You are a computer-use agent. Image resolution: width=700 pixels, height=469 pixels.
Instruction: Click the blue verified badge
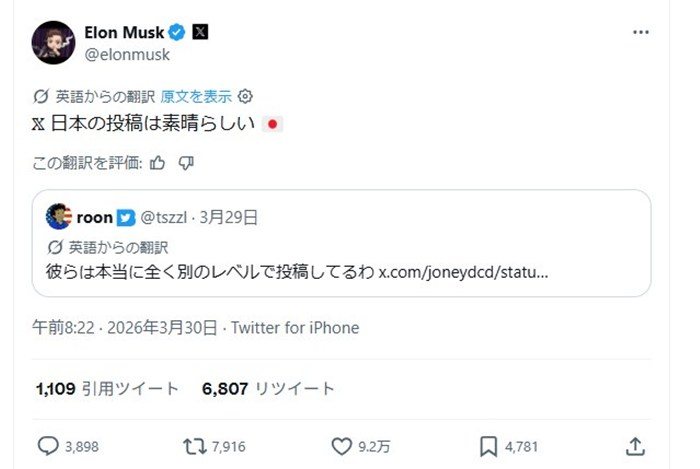177,32
